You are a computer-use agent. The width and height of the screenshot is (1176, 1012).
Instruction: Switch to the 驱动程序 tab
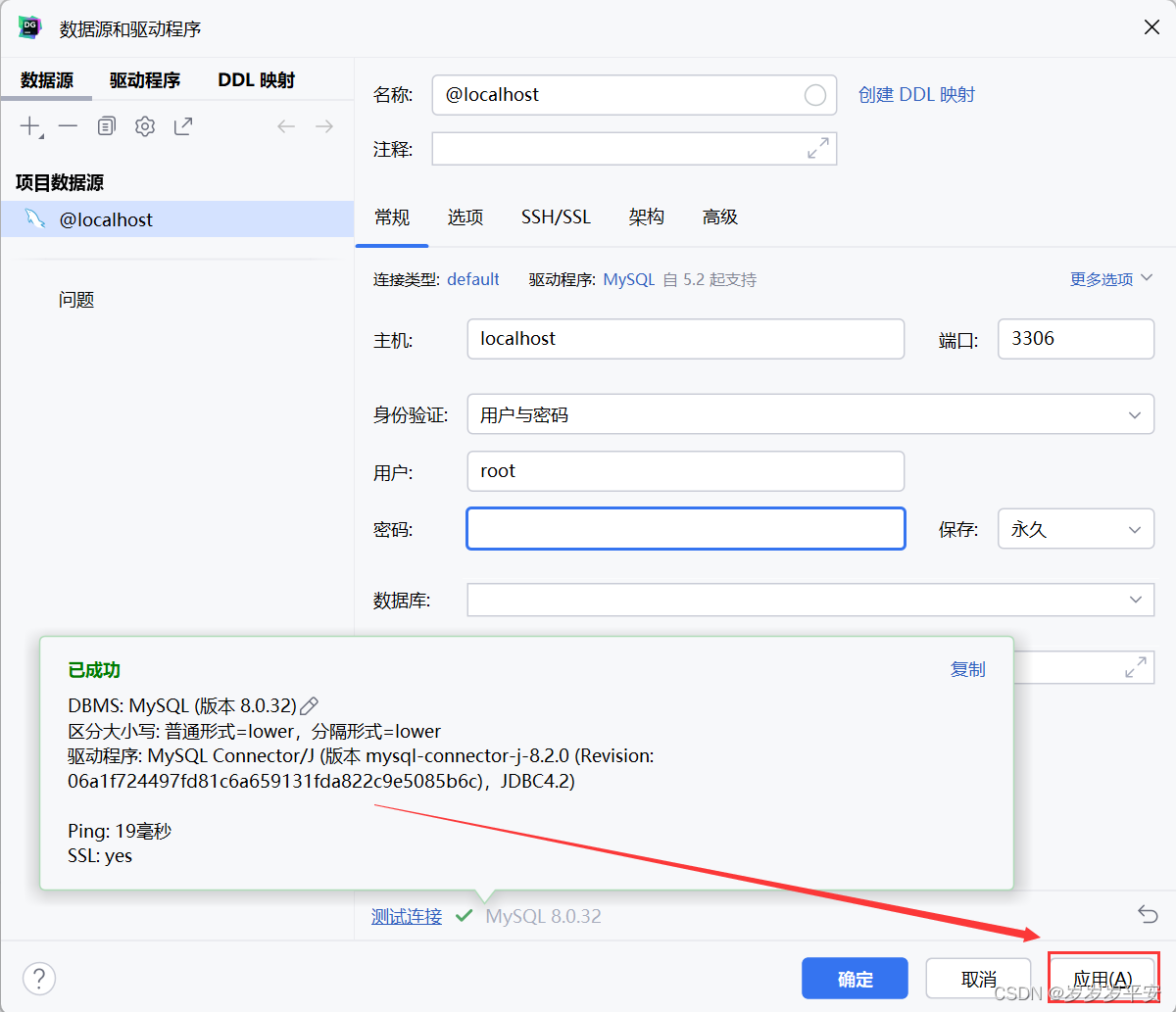145,80
